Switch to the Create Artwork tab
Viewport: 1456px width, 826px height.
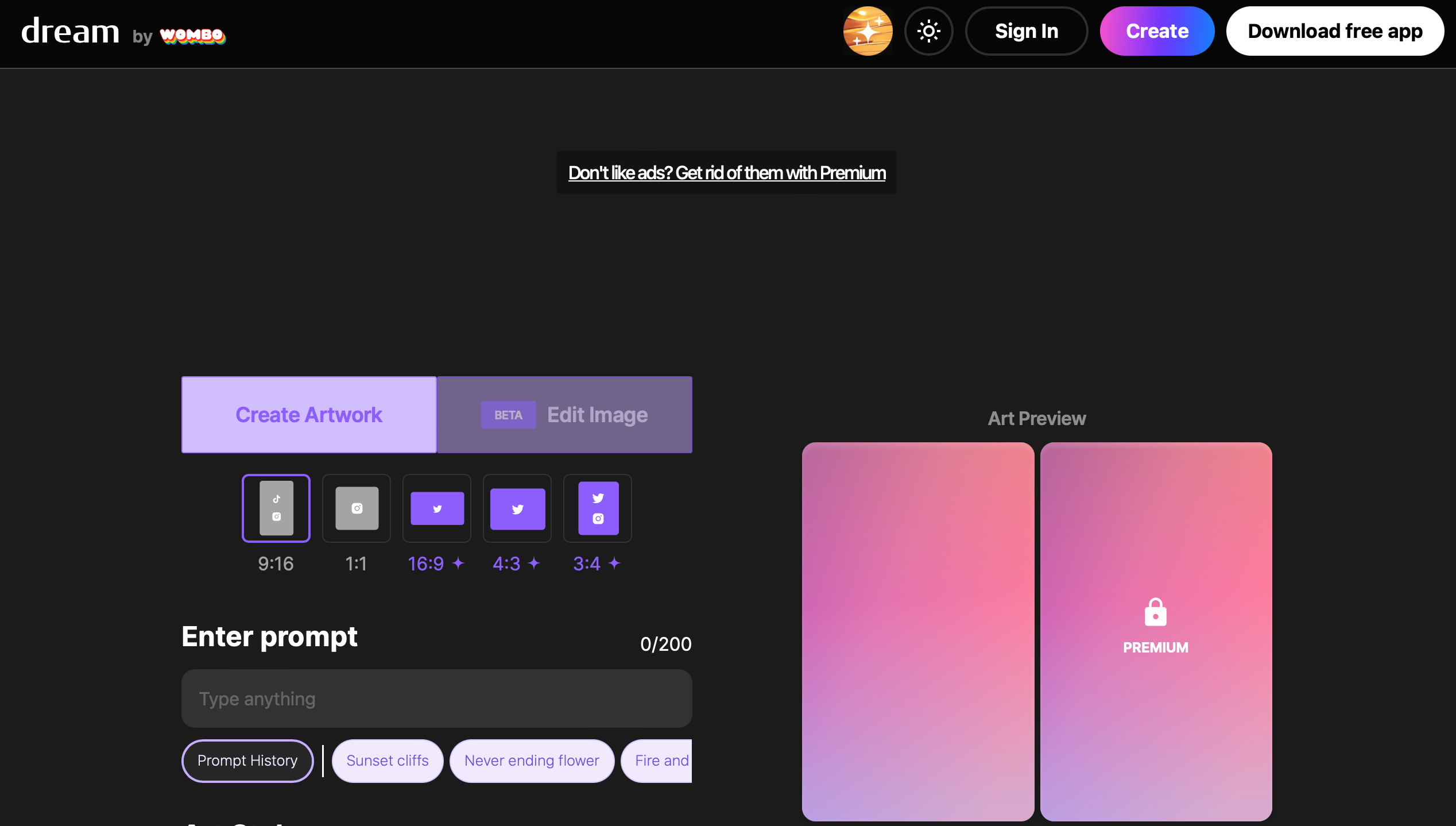309,415
